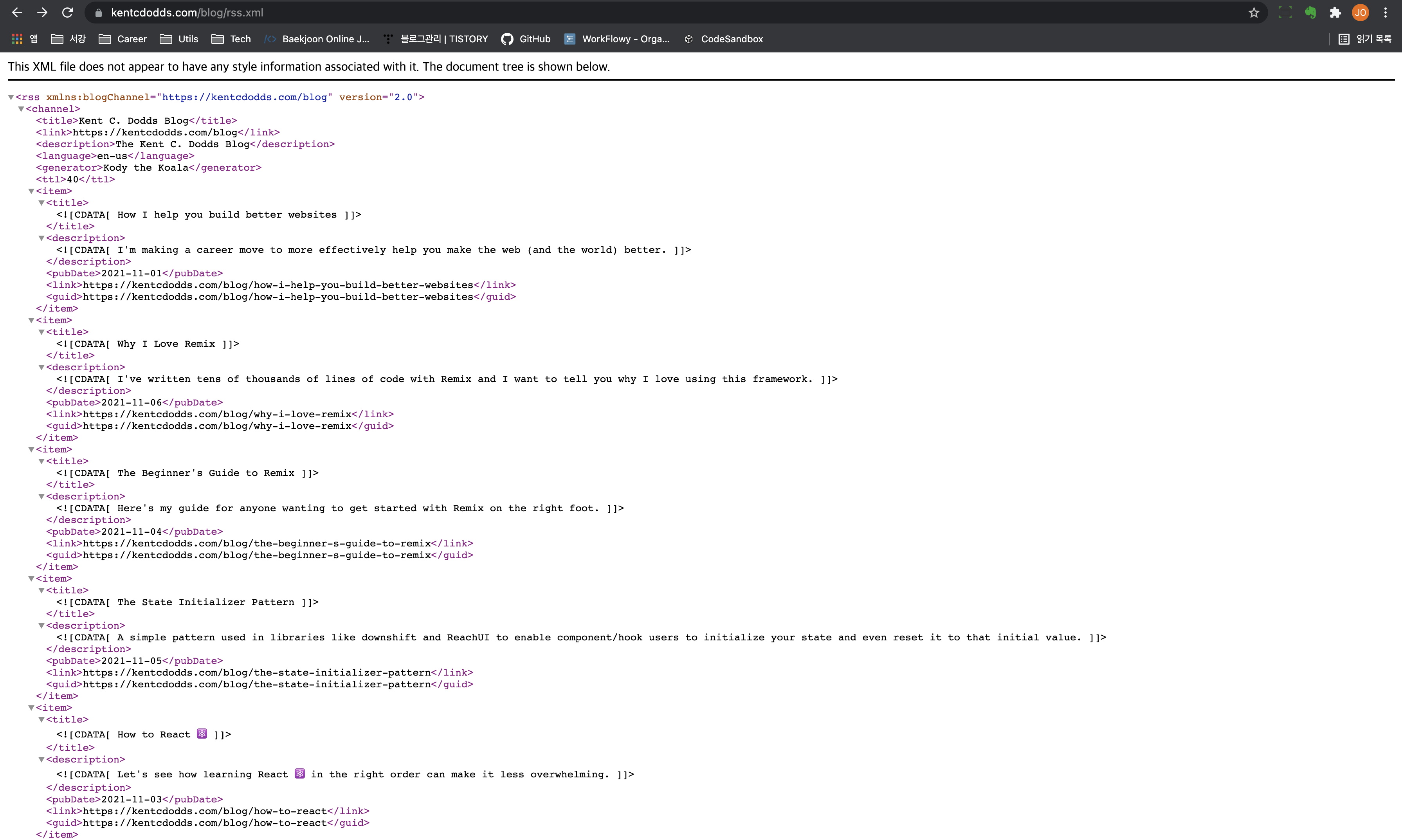Click the browser forward arrow
The width and height of the screenshot is (1402, 840).
(x=42, y=13)
